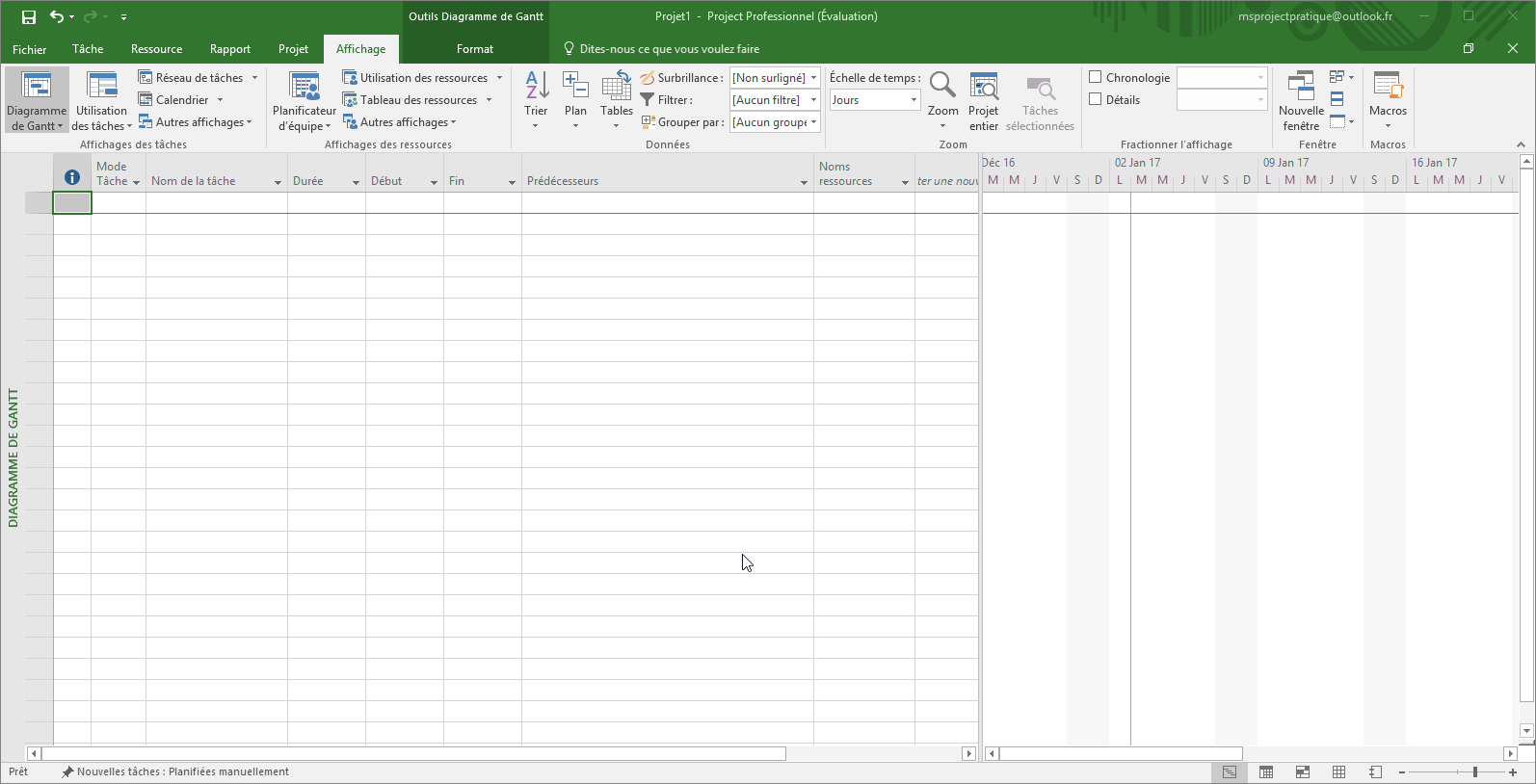Image resolution: width=1536 pixels, height=784 pixels.
Task: Click the Dites-nous ce que vous voulez faire box
Action: coord(661,49)
